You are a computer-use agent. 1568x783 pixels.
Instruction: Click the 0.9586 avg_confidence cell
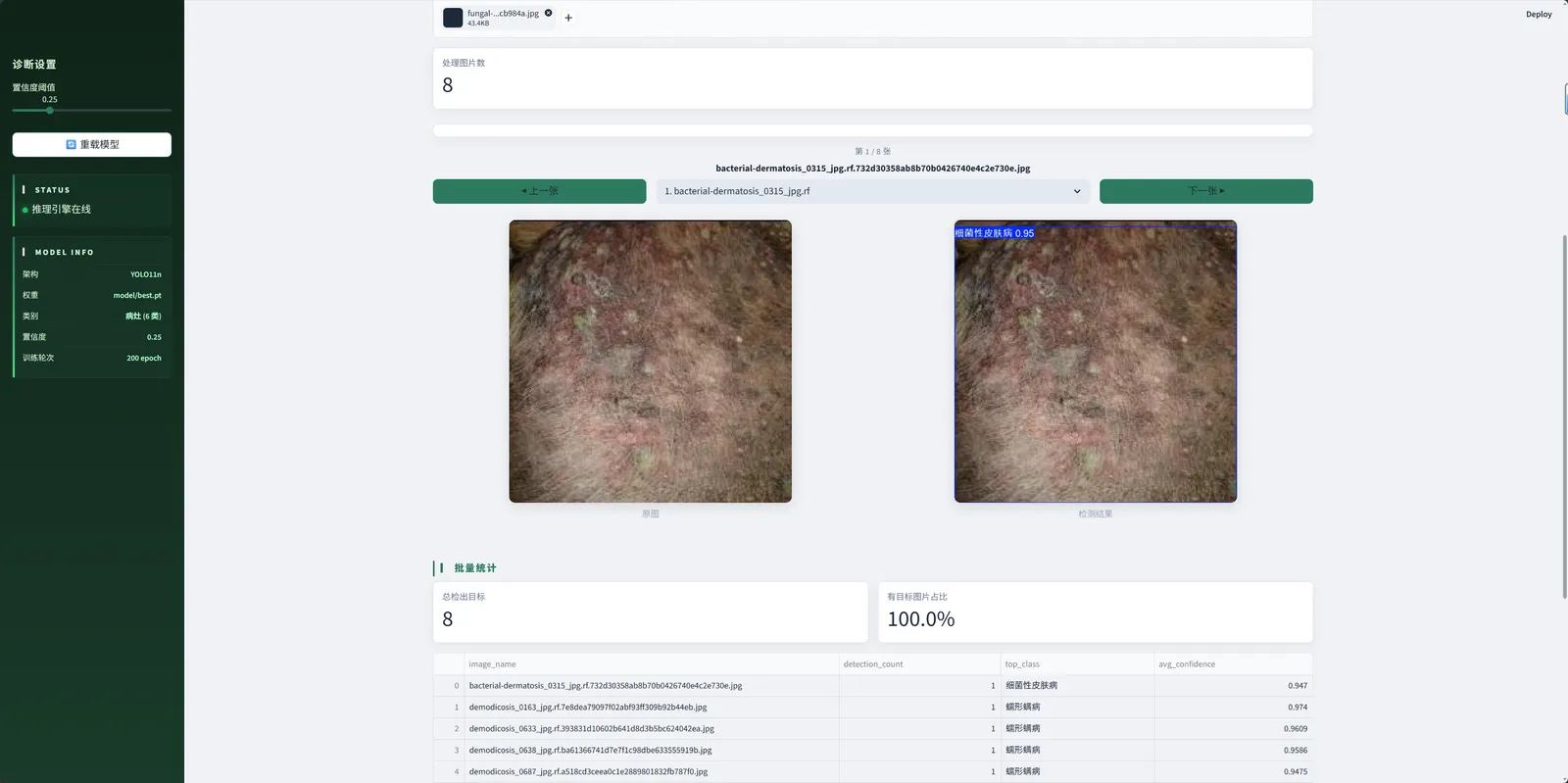(1233, 751)
